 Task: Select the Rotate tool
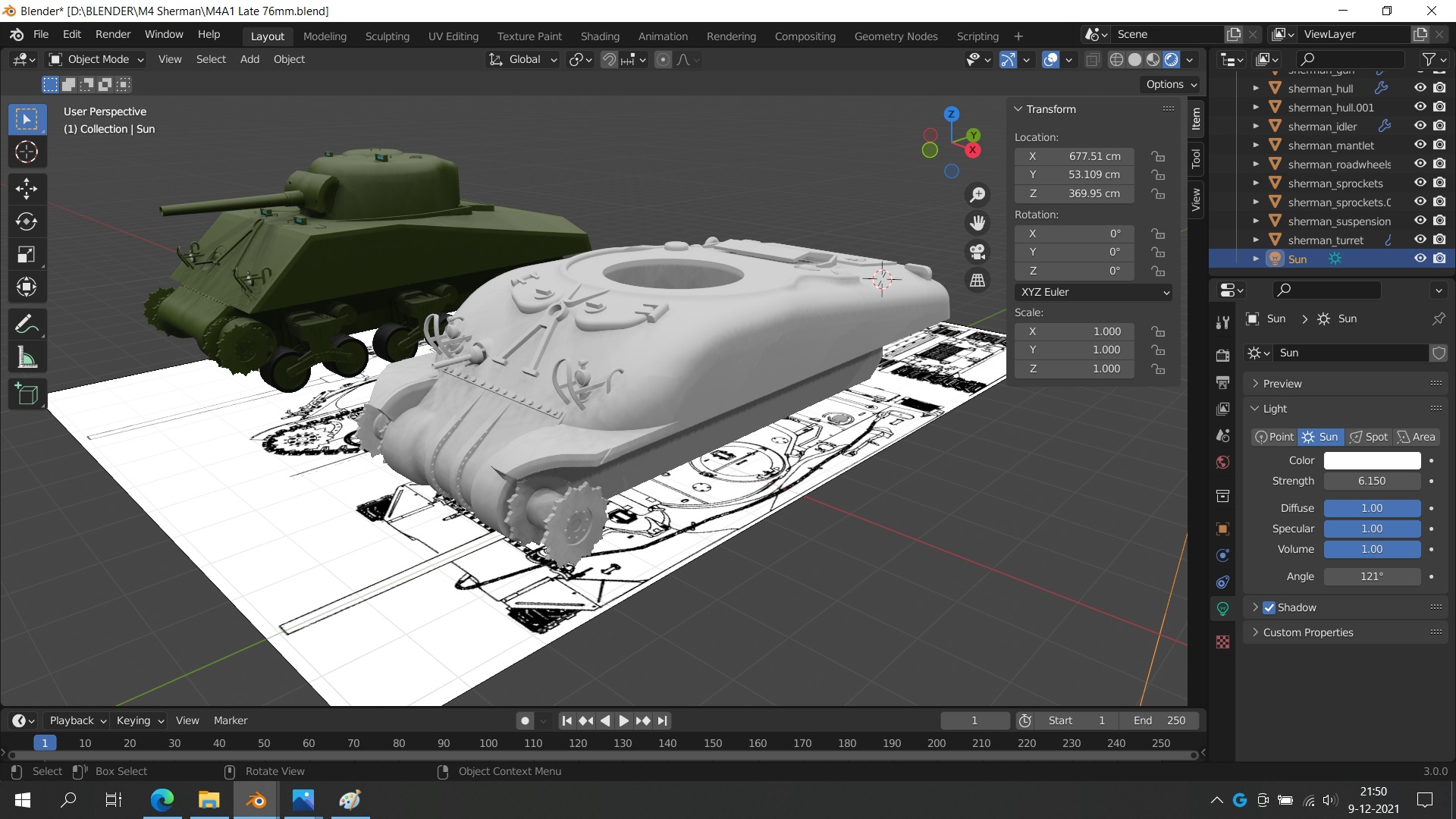point(27,221)
